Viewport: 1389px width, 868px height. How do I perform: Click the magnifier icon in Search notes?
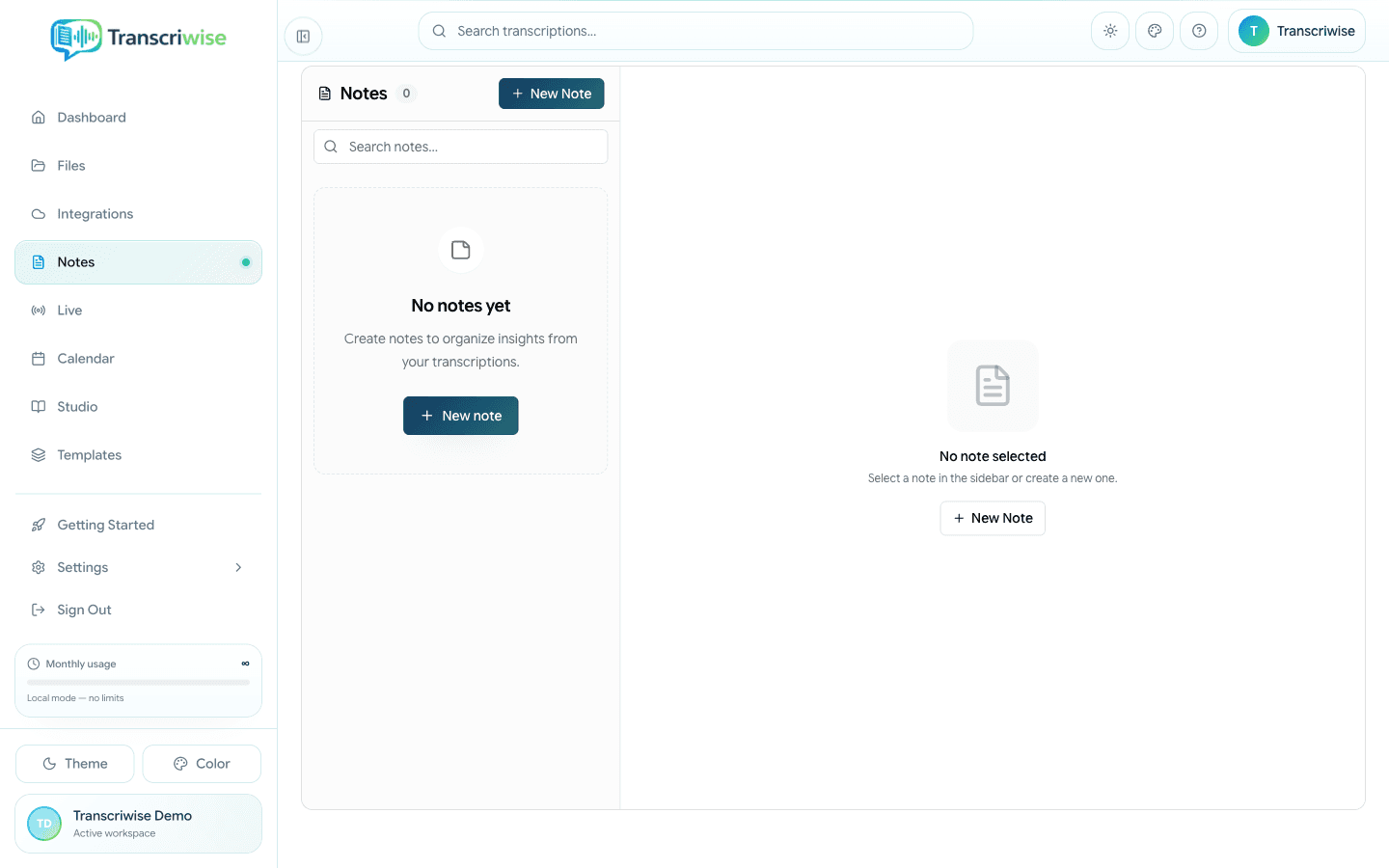tap(331, 147)
